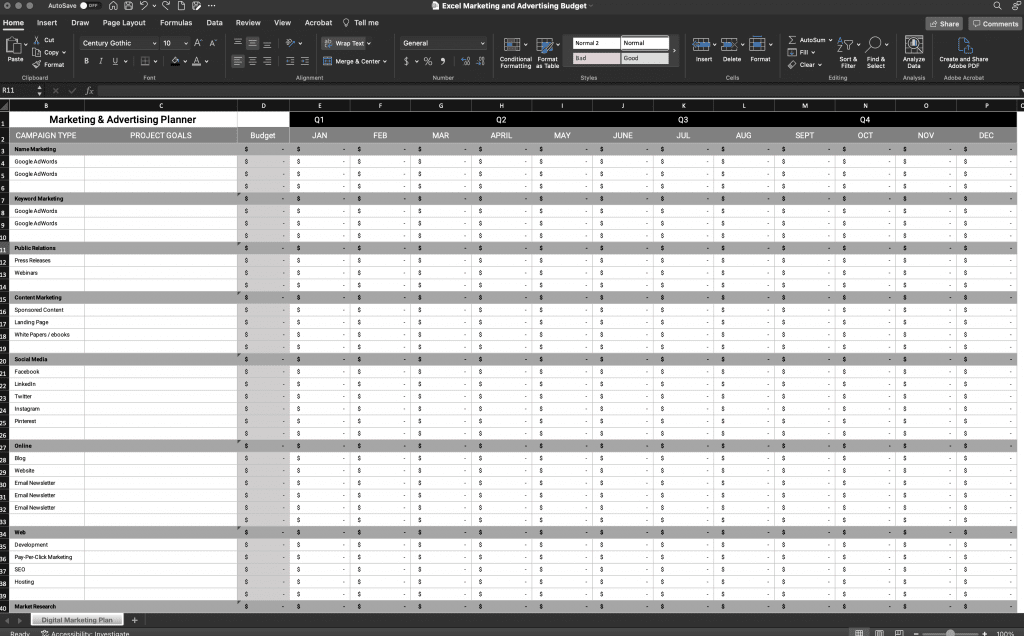Viewport: 1024px width, 636px height.
Task: Click the Undo arrow icon
Action: click(144, 5)
